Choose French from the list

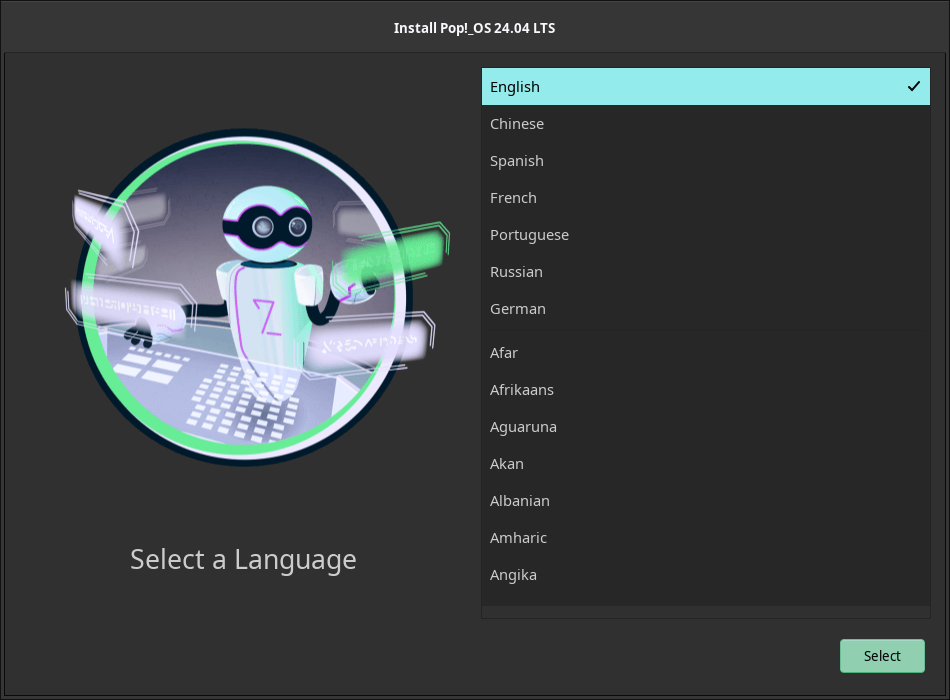point(513,198)
